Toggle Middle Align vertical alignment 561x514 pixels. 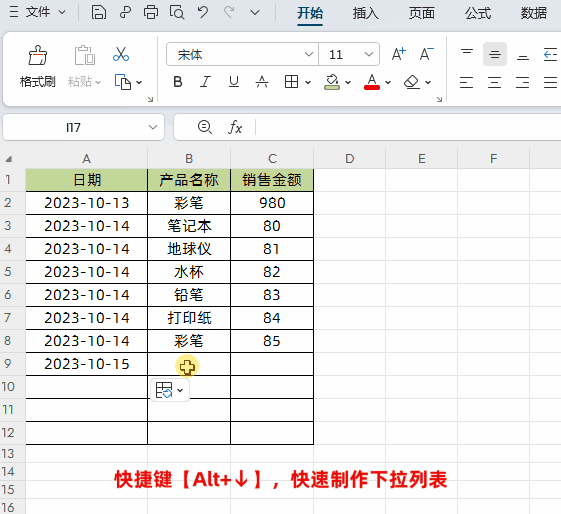point(494,54)
